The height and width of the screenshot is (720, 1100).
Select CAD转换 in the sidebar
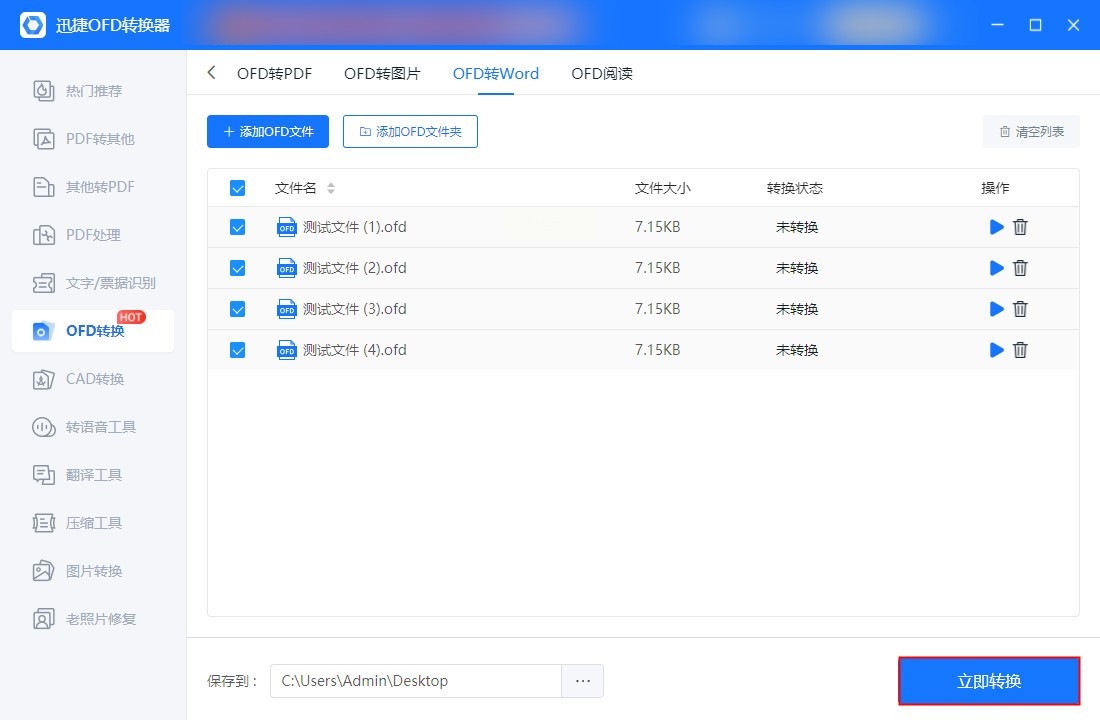pyautogui.click(x=93, y=379)
